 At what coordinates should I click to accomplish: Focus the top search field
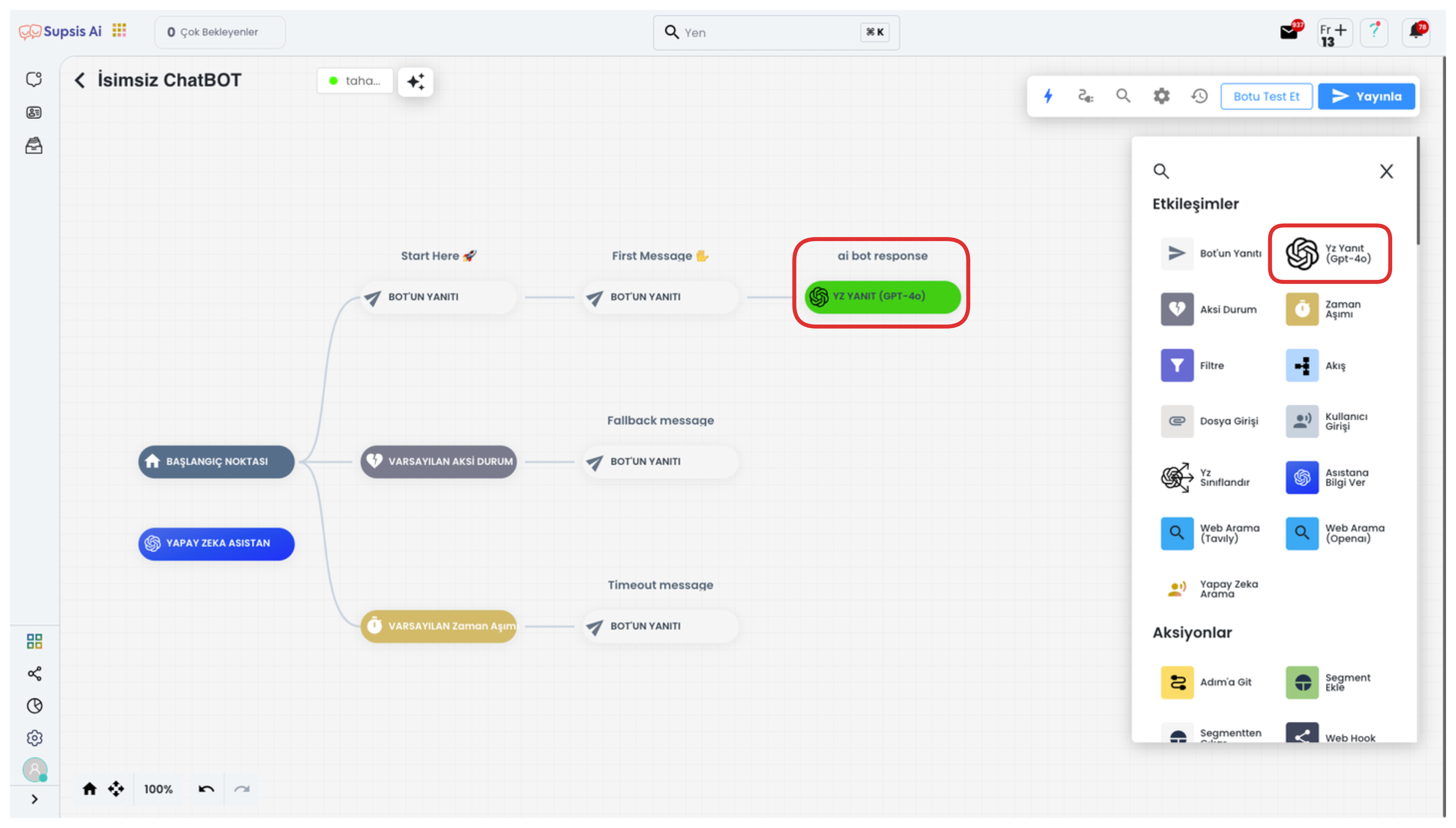[776, 32]
